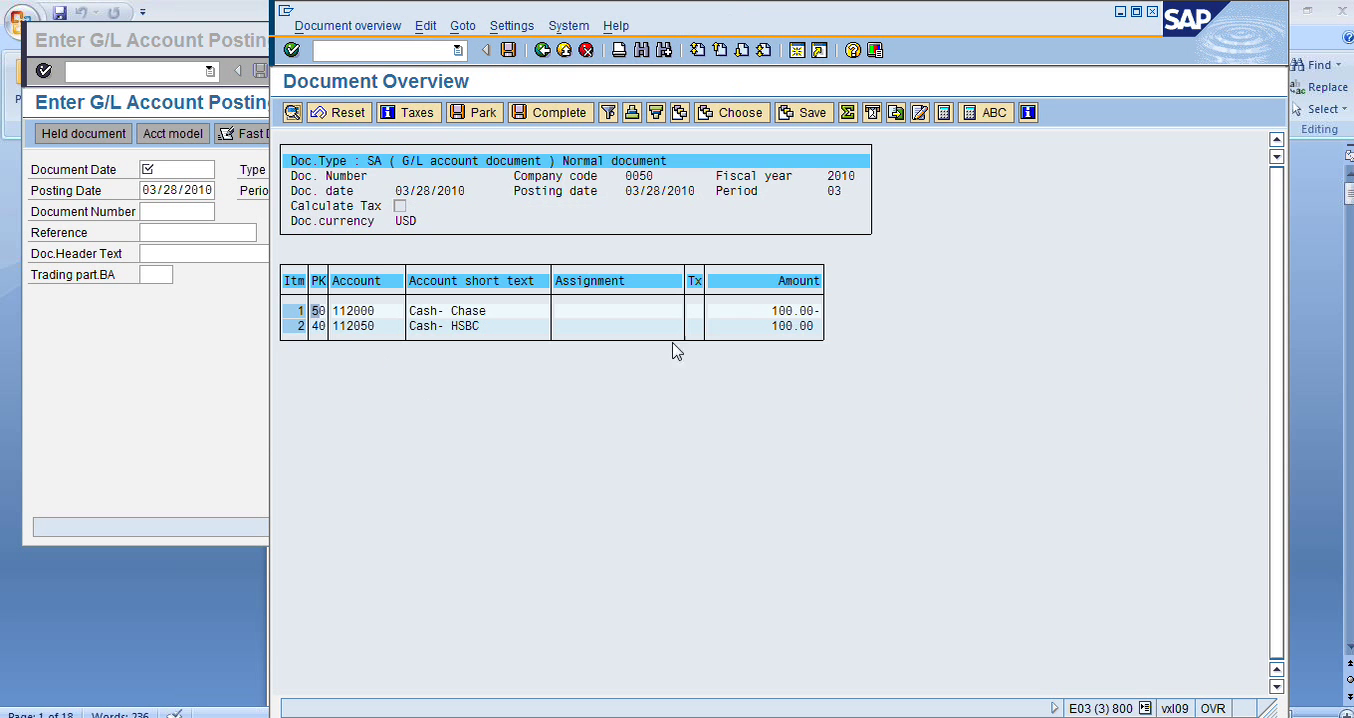1354x718 pixels.
Task: Click the Account short text column header
Action: [478, 281]
